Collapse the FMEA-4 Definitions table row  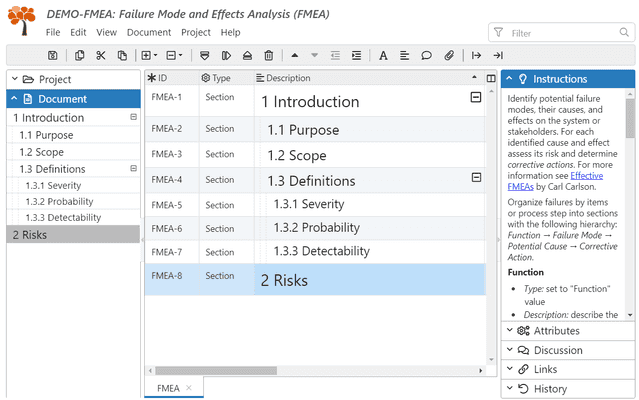tap(476, 177)
